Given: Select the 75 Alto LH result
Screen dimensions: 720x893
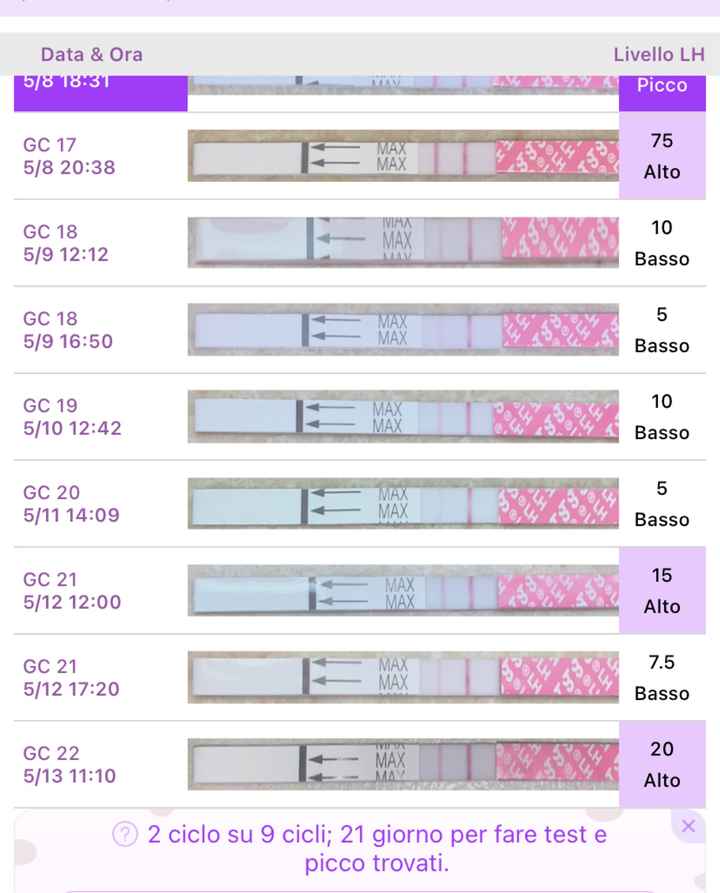Looking at the screenshot, I should click(662, 156).
